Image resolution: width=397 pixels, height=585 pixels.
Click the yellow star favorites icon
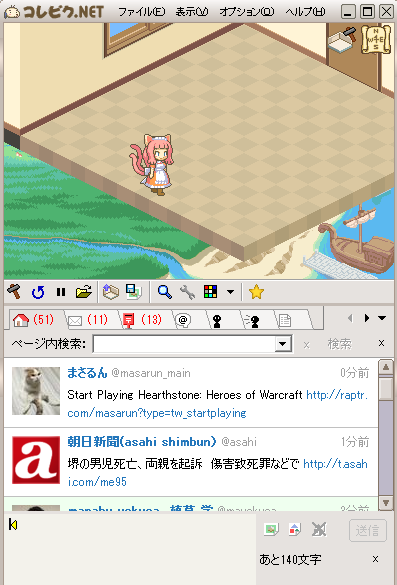(256, 292)
